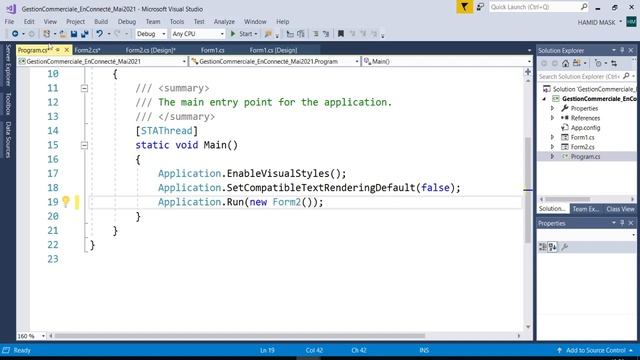Open the Pending Changes Filter icon
The width and height of the screenshot is (640, 360).
pyautogui.click(x=598, y=63)
